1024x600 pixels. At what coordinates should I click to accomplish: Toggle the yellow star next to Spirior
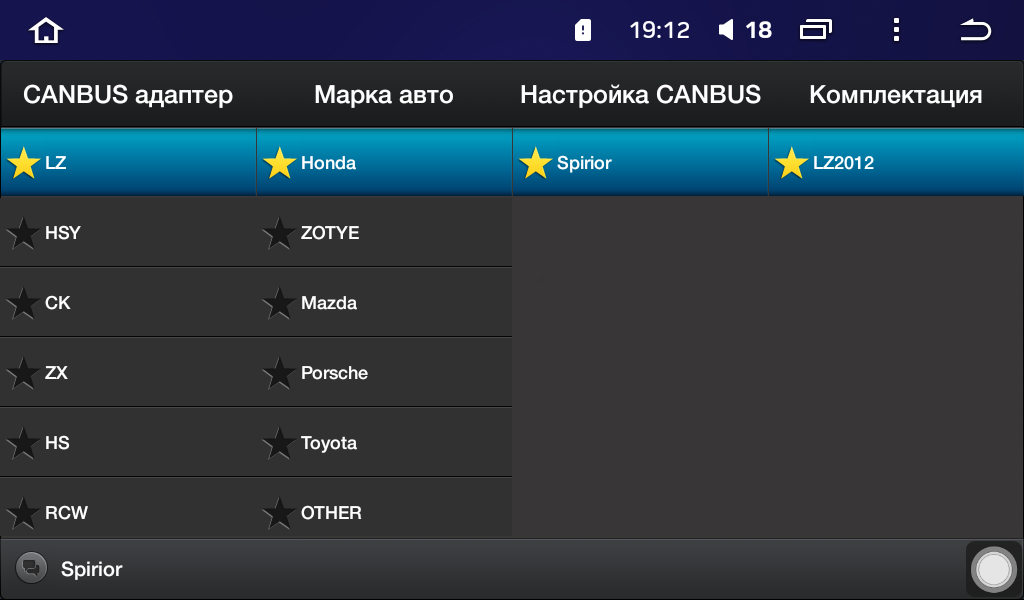[x=536, y=163]
